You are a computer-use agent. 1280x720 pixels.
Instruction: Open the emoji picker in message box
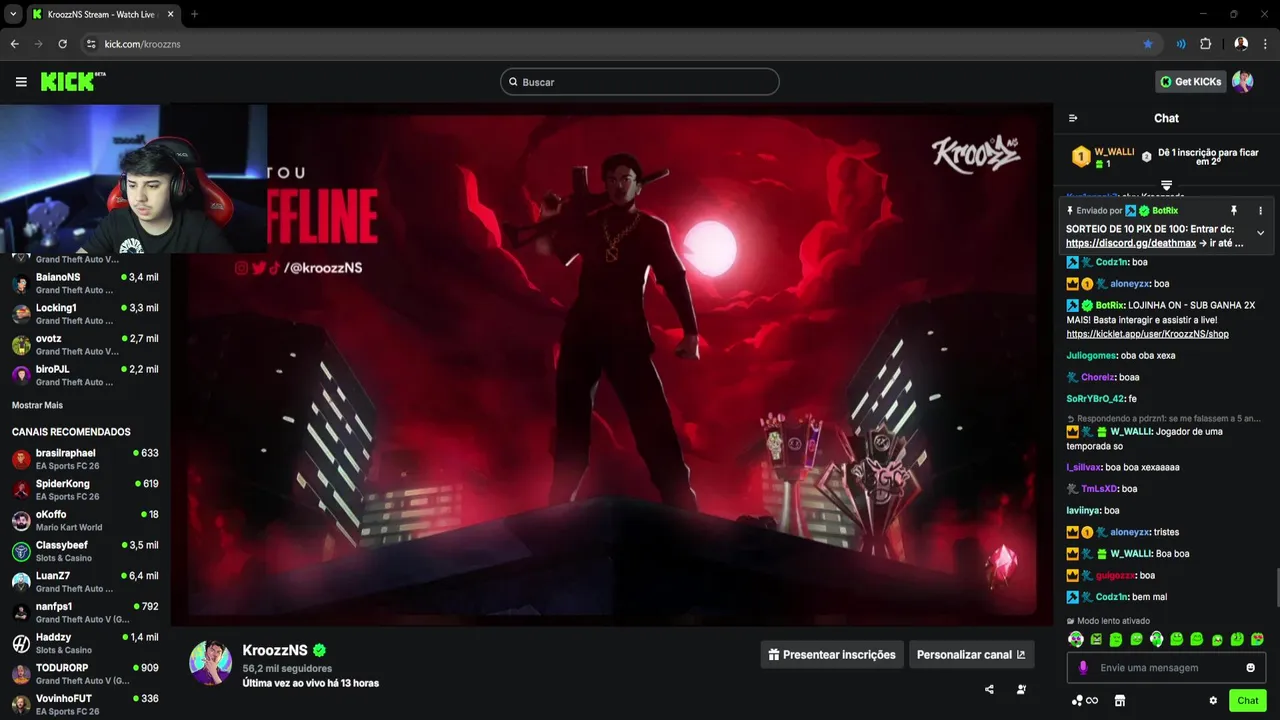click(1250, 668)
